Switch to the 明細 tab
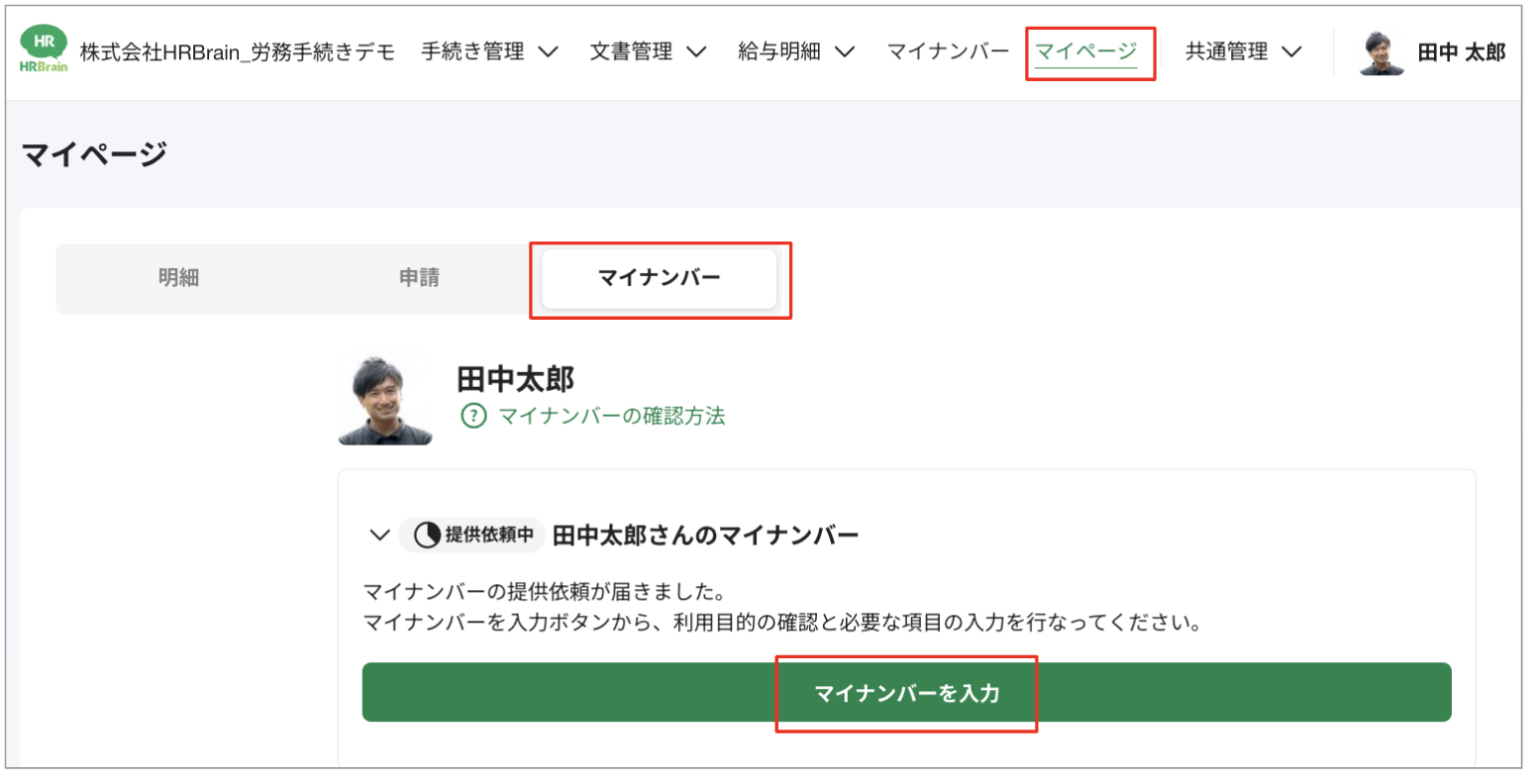Viewport: 1537px width, 784px height. pyautogui.click(x=180, y=279)
